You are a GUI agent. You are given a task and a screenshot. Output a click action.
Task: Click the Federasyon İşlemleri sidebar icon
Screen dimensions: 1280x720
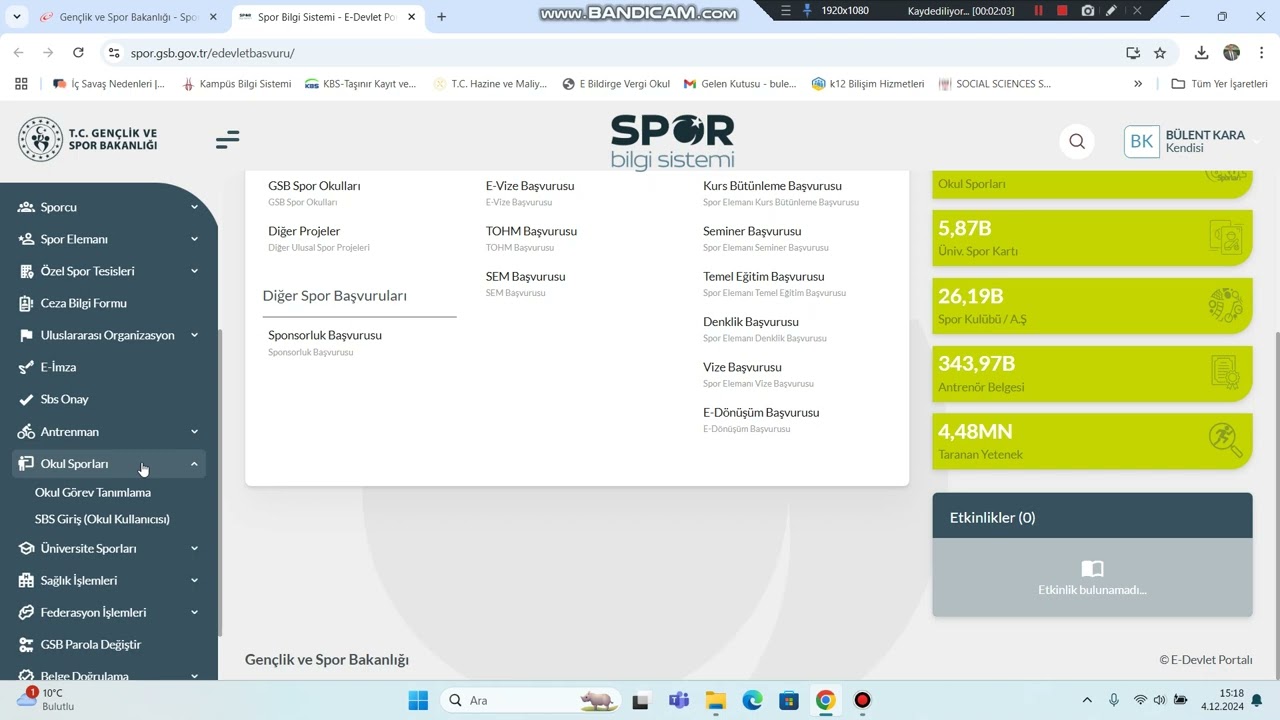point(26,612)
